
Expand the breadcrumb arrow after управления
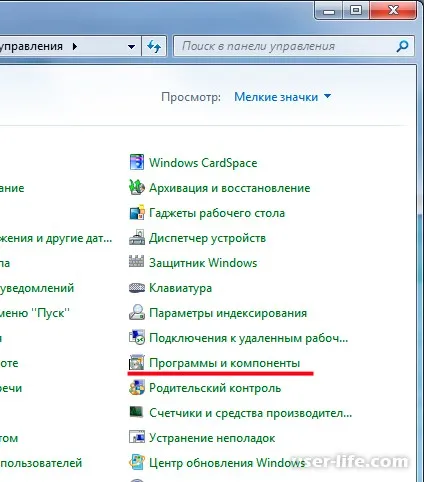[x=75, y=46]
